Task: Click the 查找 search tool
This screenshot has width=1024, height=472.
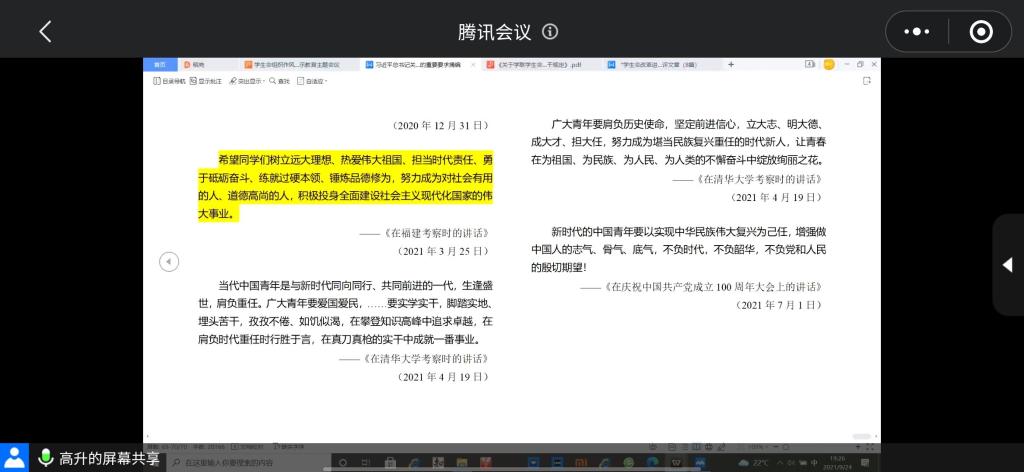Action: [280, 80]
